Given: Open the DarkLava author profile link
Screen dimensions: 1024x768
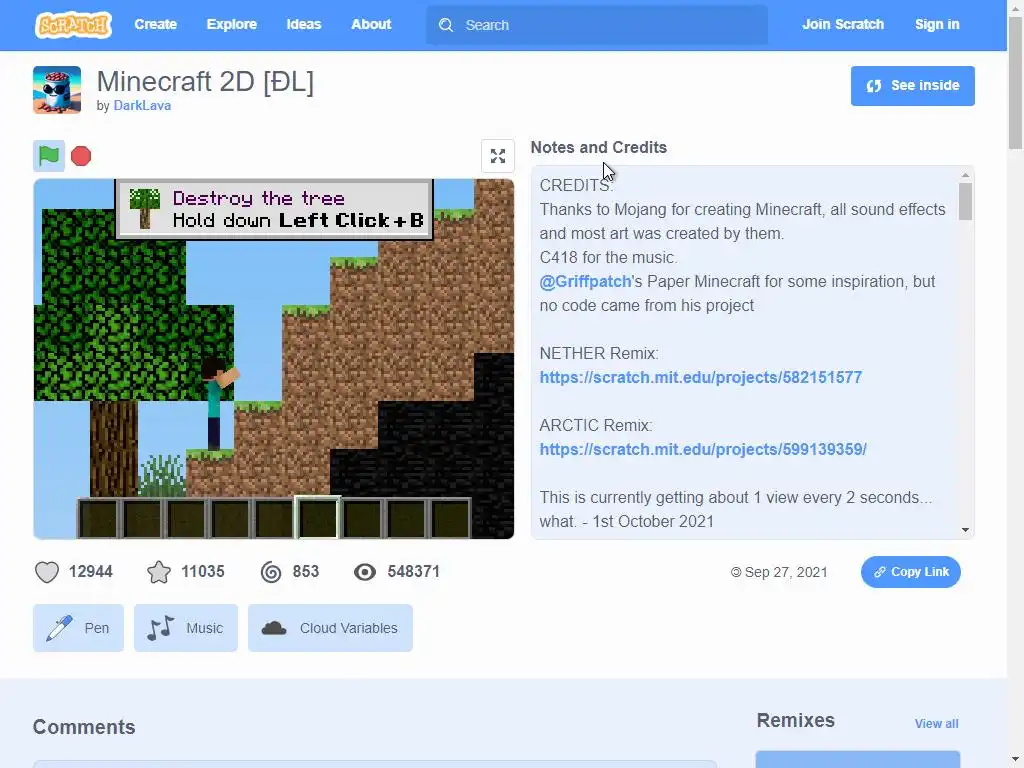Looking at the screenshot, I should pos(142,105).
